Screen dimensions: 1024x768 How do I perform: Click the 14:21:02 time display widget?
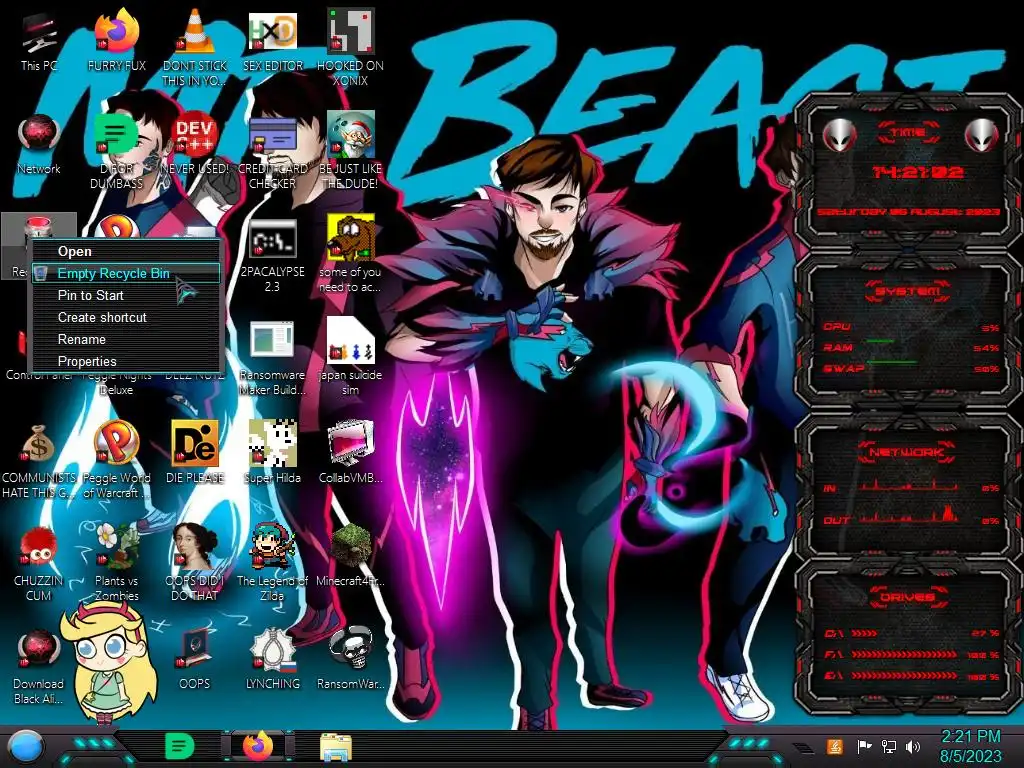pos(918,172)
